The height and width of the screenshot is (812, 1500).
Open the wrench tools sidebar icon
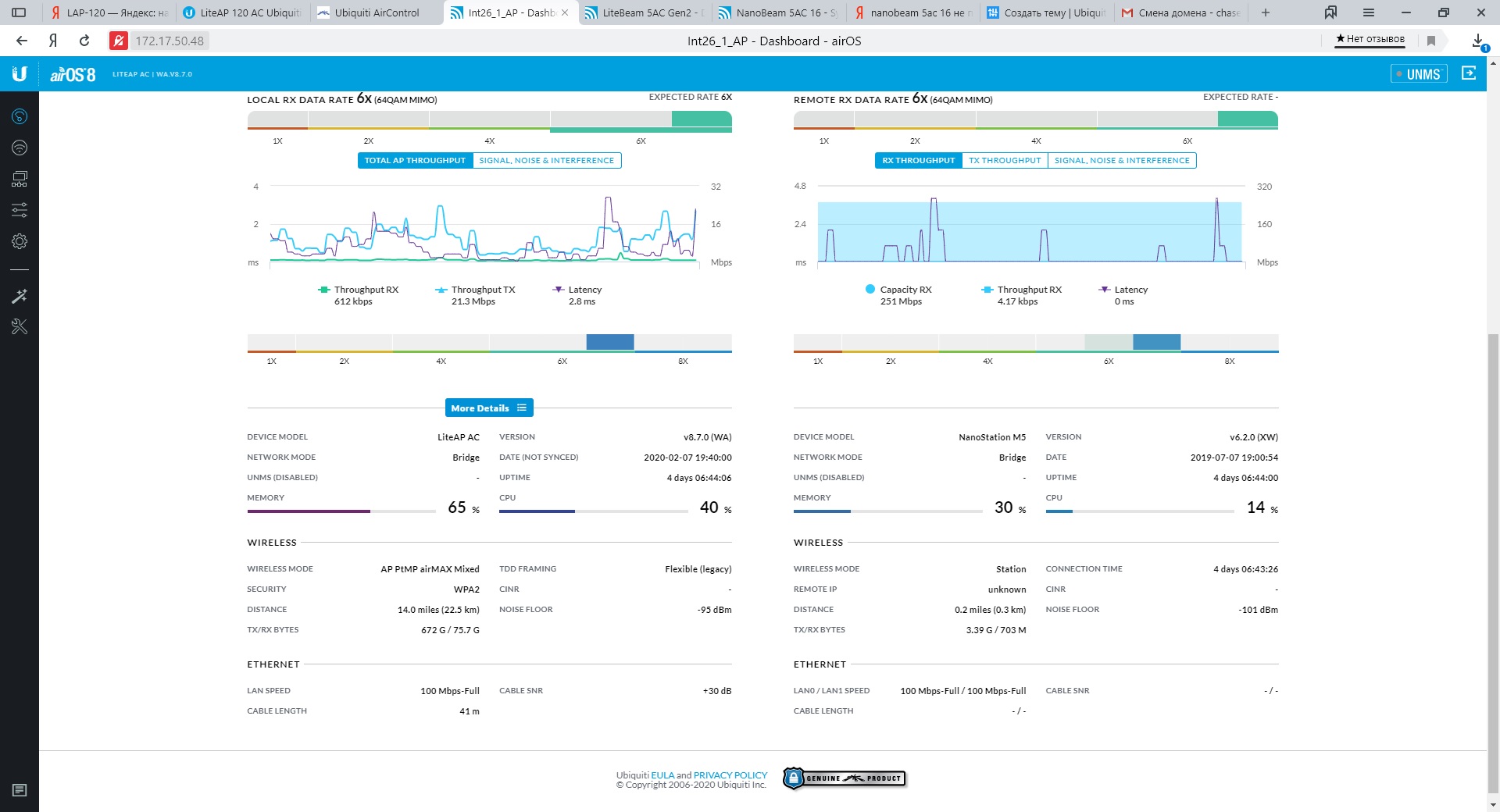(x=20, y=326)
